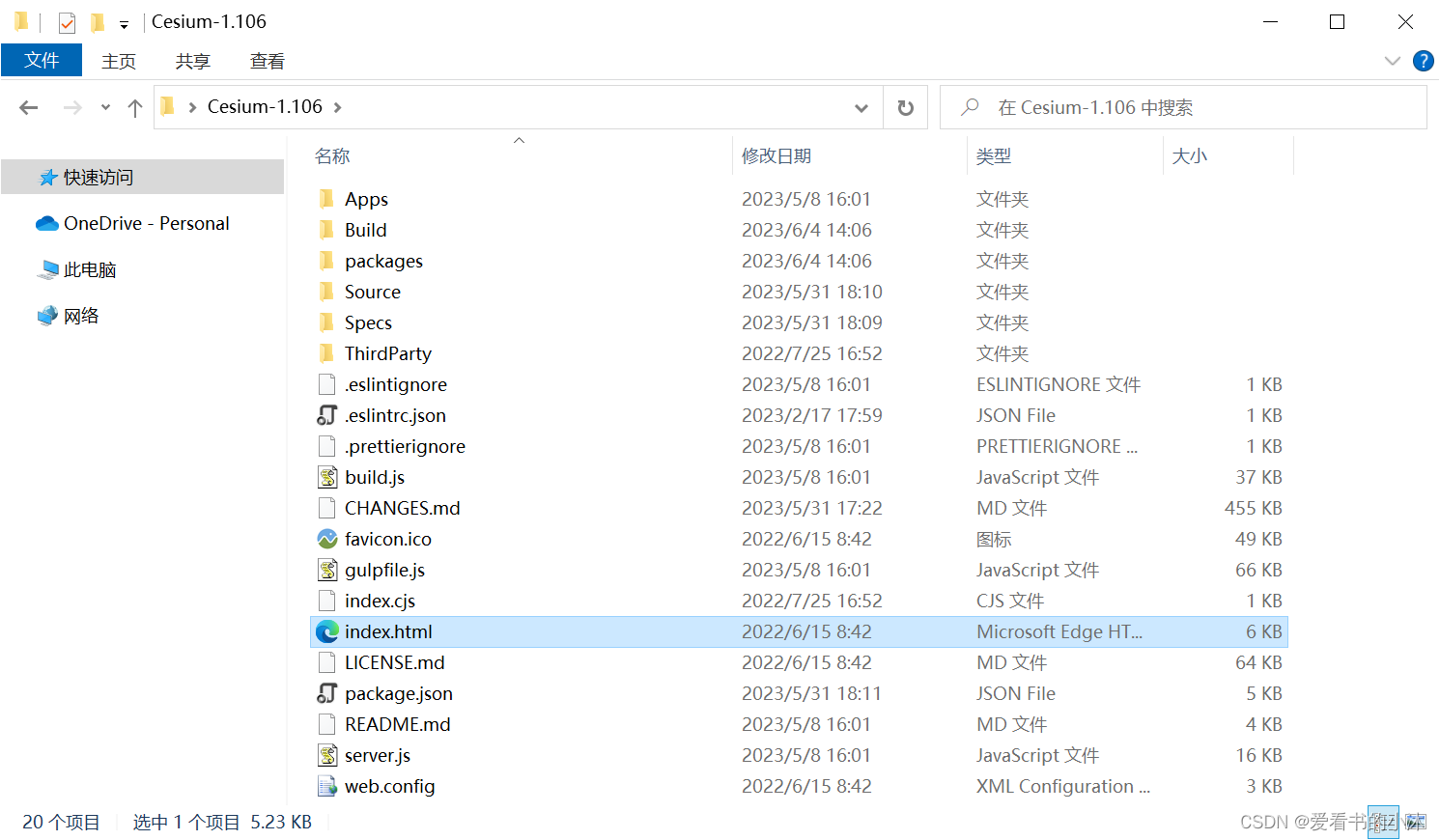Click the New Folder quick access icon
This screenshot has width=1440, height=840.
coord(98,22)
